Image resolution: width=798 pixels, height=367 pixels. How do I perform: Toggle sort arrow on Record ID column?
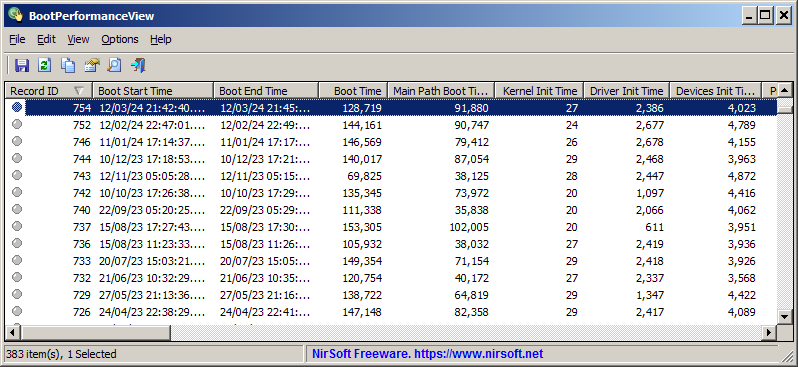78,91
